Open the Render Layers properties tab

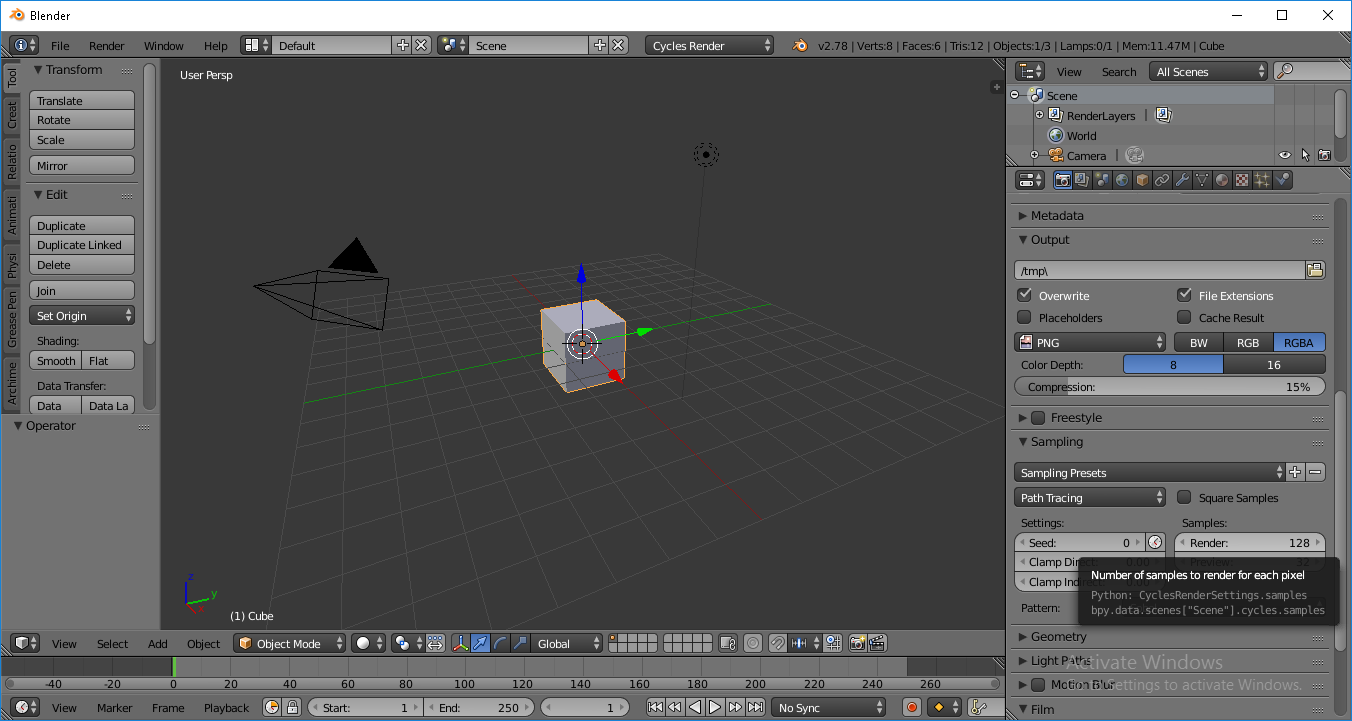(1082, 180)
